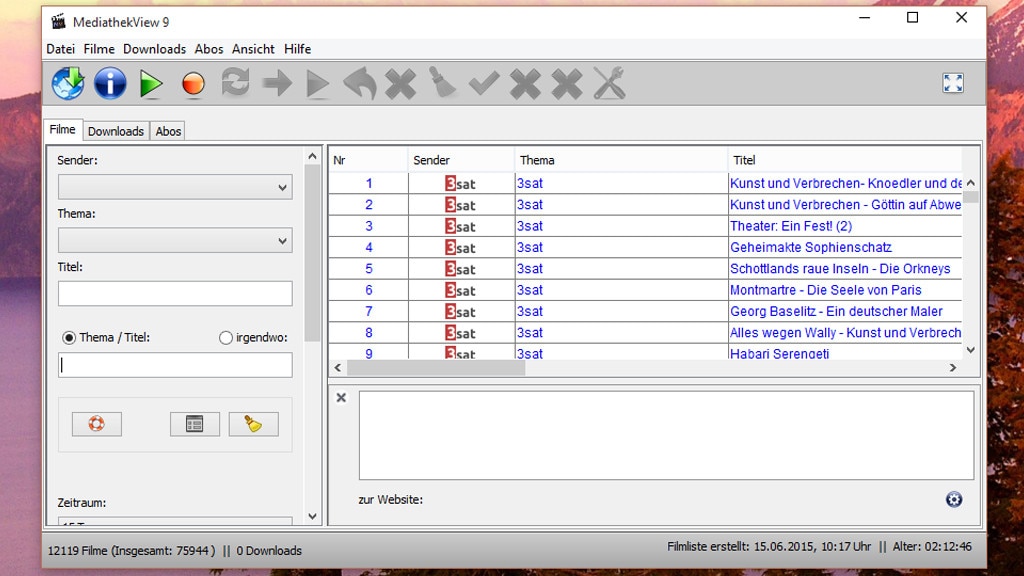
Task: Click the yellow broom clear filter button
Action: pyautogui.click(x=253, y=424)
